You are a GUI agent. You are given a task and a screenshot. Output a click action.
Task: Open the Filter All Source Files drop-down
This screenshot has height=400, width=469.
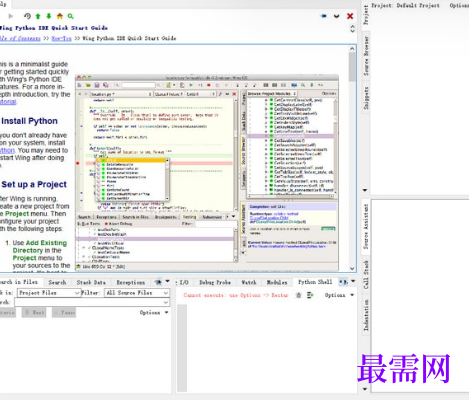pyautogui.click(x=137, y=293)
